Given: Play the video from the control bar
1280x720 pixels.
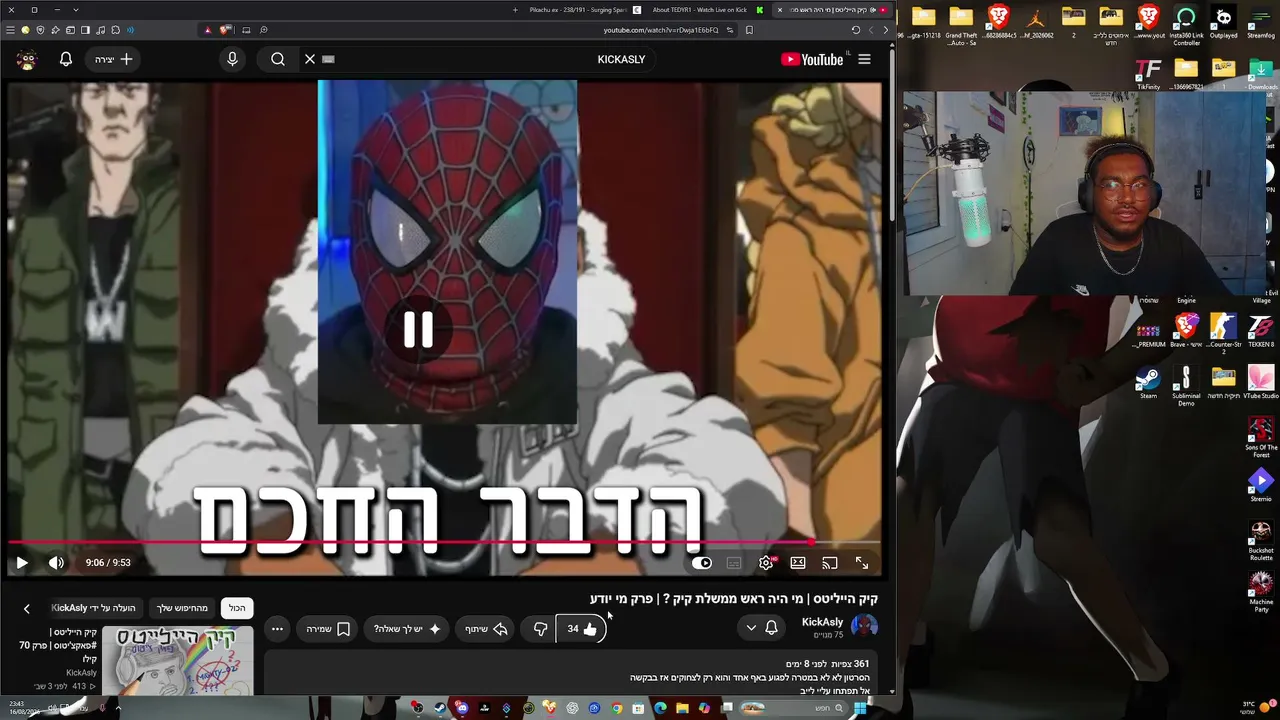Looking at the screenshot, I should pyautogui.click(x=21, y=563).
